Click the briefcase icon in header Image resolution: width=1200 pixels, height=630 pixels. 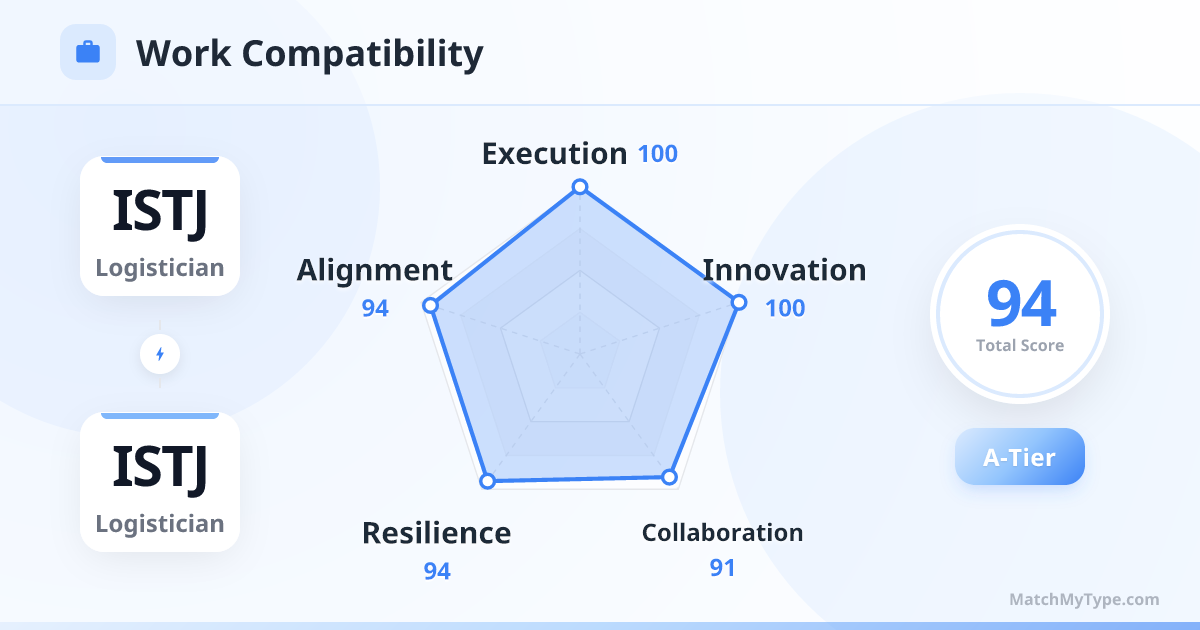pos(88,52)
